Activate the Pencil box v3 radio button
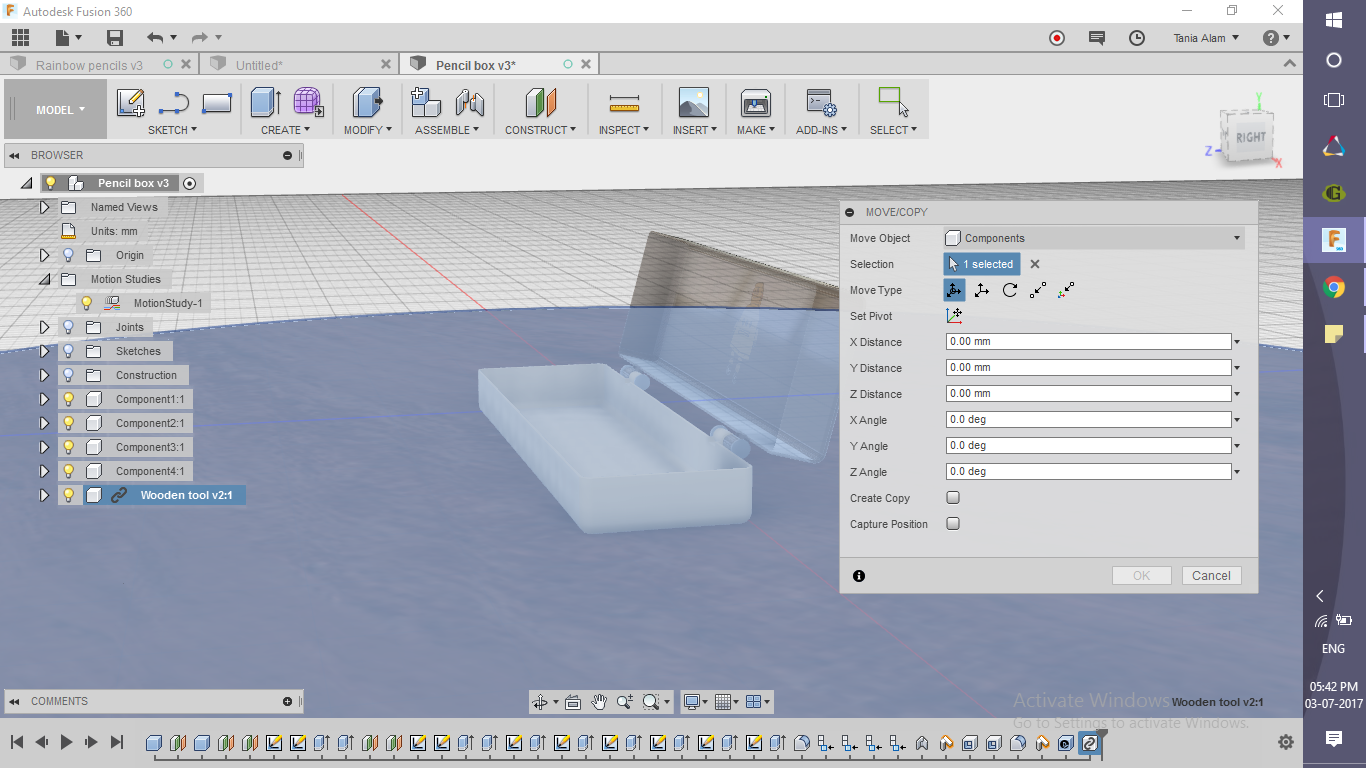 click(189, 183)
